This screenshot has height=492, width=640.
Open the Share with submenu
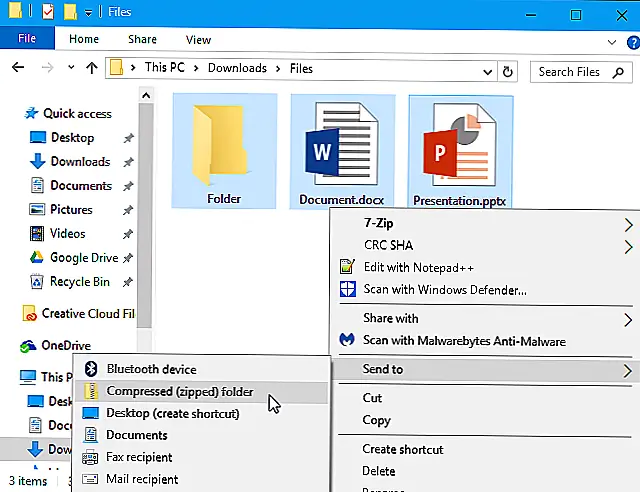point(390,318)
